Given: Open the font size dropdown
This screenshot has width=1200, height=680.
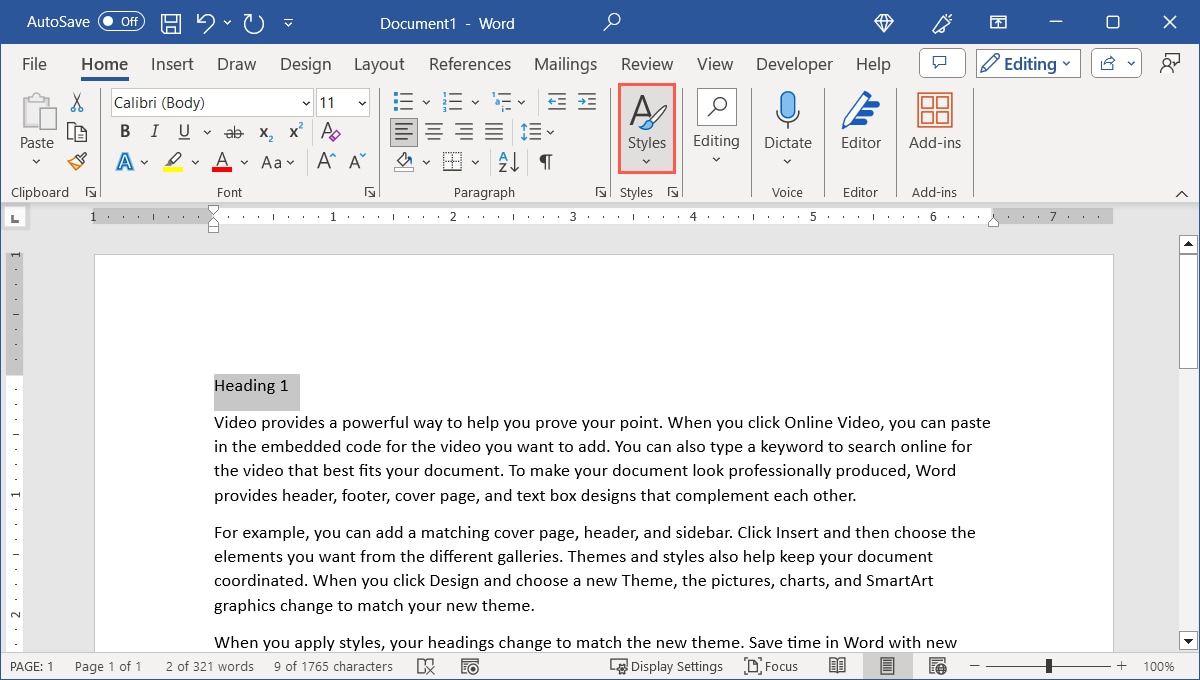Looking at the screenshot, I should [360, 102].
